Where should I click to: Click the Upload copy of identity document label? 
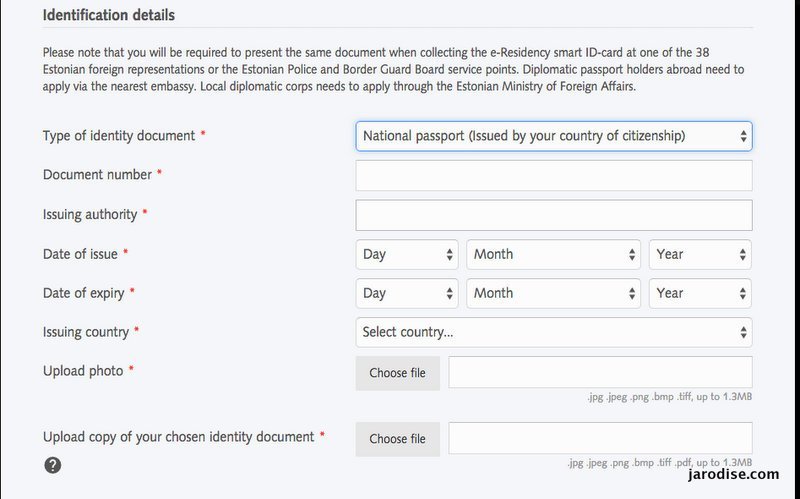pos(179,437)
